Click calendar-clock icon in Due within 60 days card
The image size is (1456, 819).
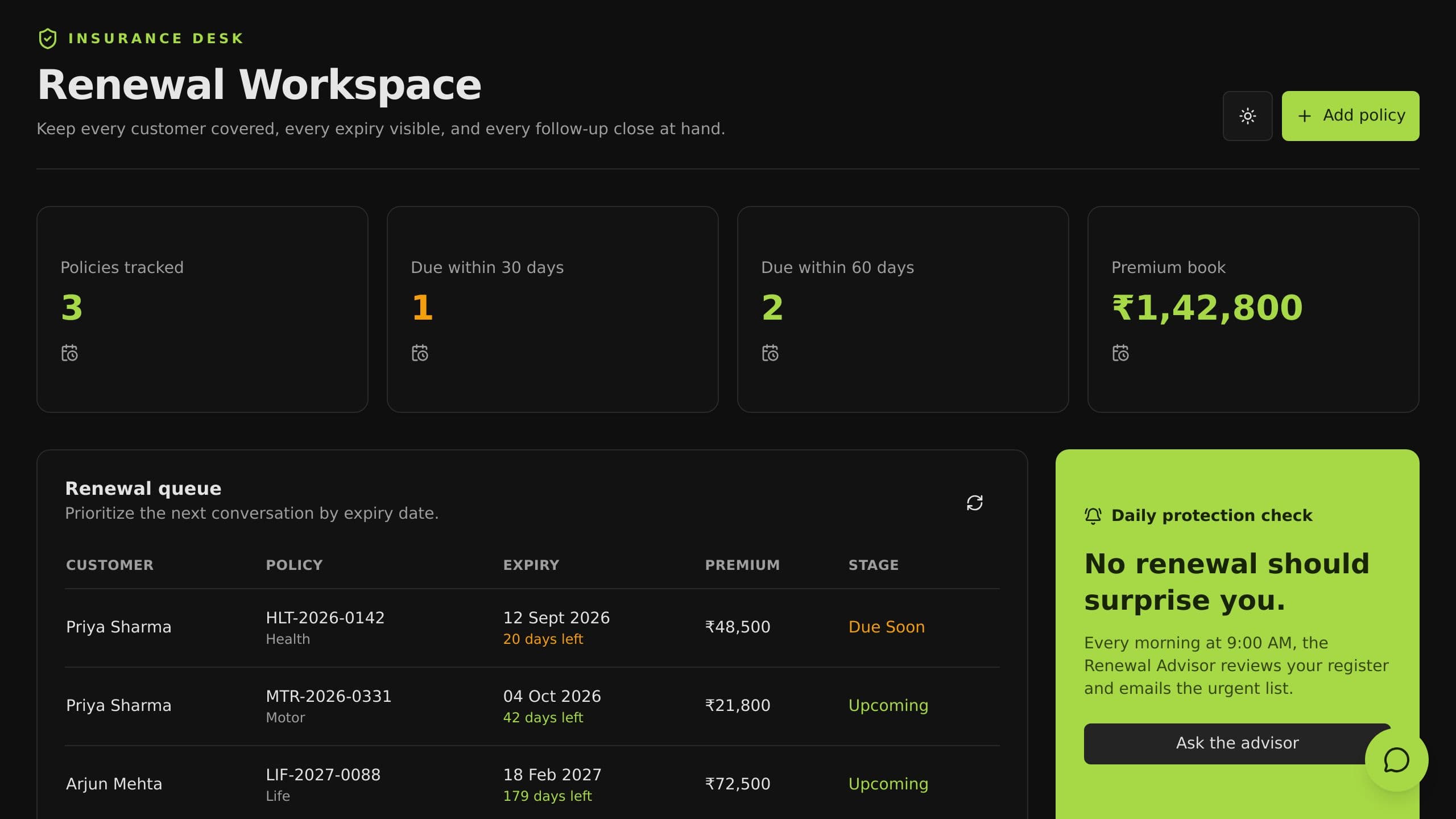coord(770,353)
